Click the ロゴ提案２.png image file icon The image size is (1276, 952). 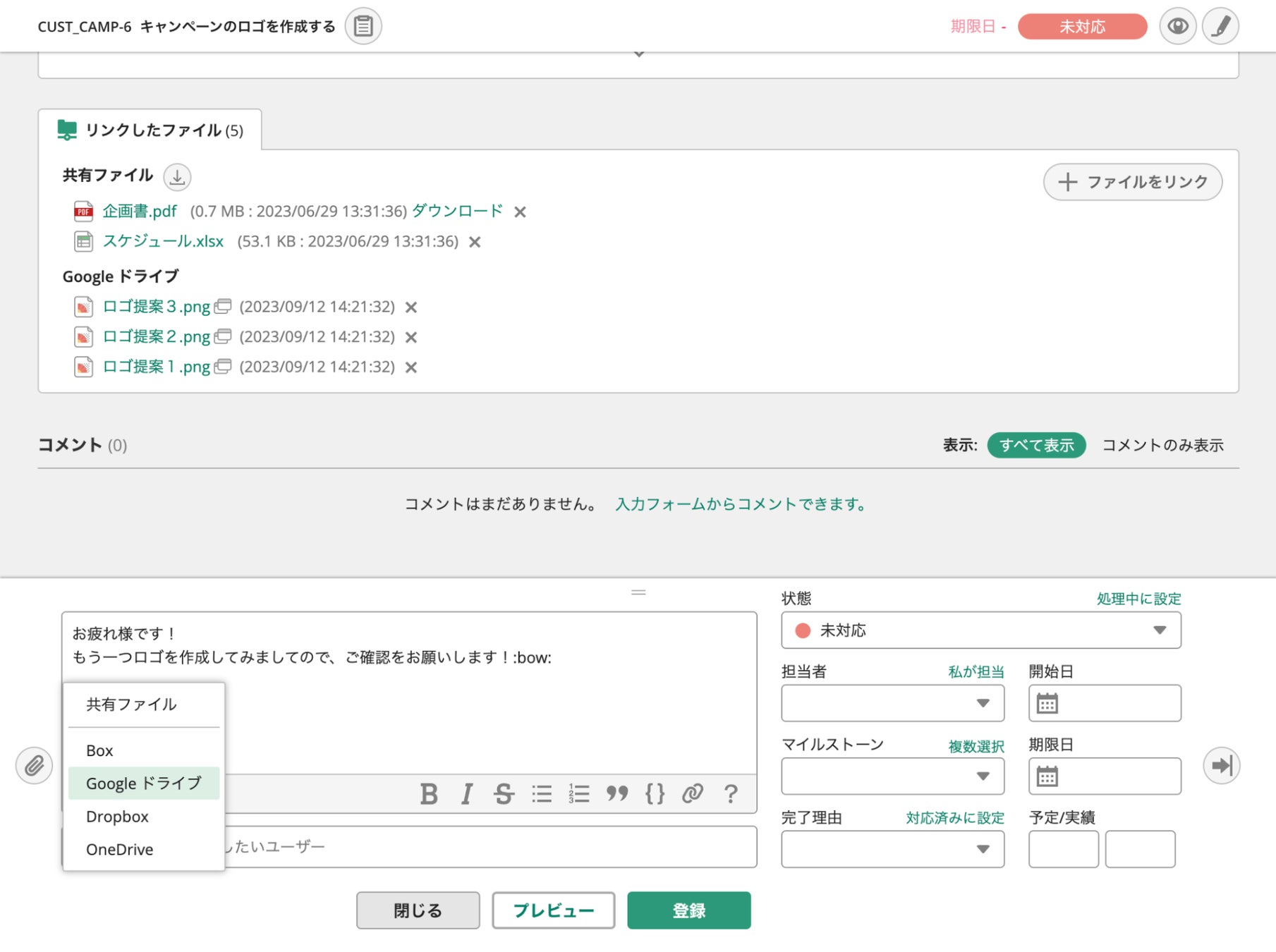pyautogui.click(x=84, y=337)
